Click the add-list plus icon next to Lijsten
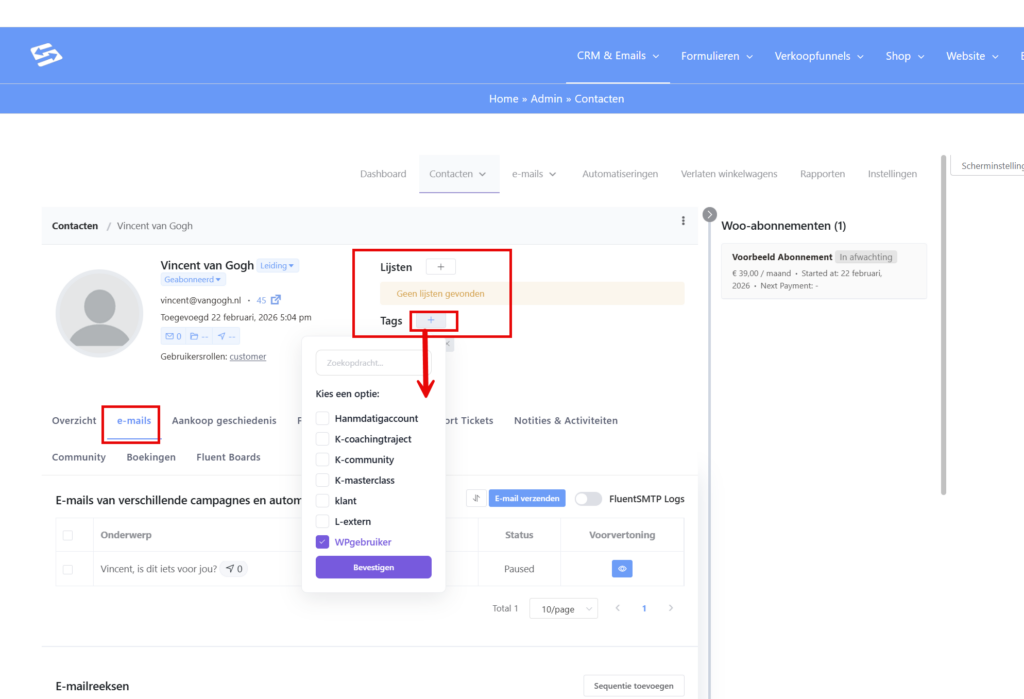Screen dimensions: 1024x699 [440, 267]
